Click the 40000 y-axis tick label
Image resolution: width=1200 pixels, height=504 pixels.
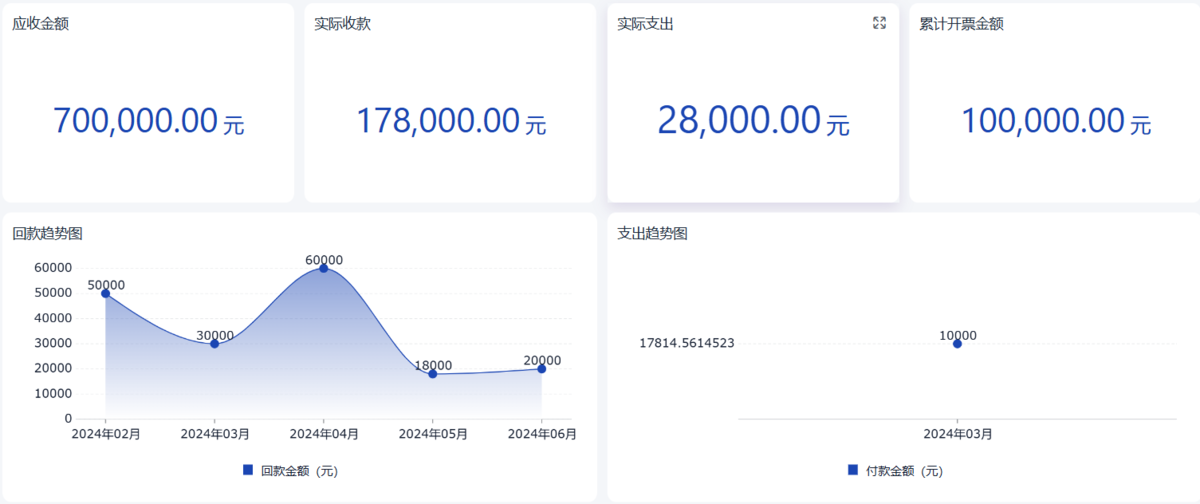[52, 318]
